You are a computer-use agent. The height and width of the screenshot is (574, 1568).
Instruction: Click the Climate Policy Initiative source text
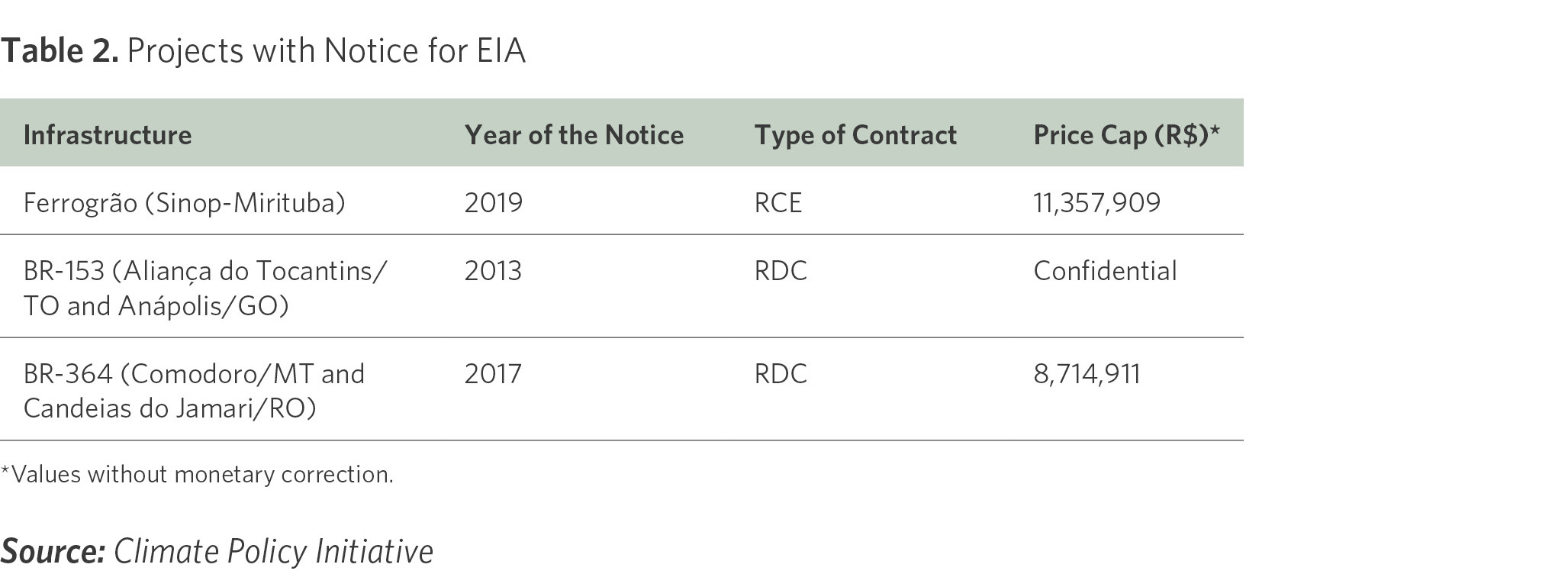tap(274, 552)
